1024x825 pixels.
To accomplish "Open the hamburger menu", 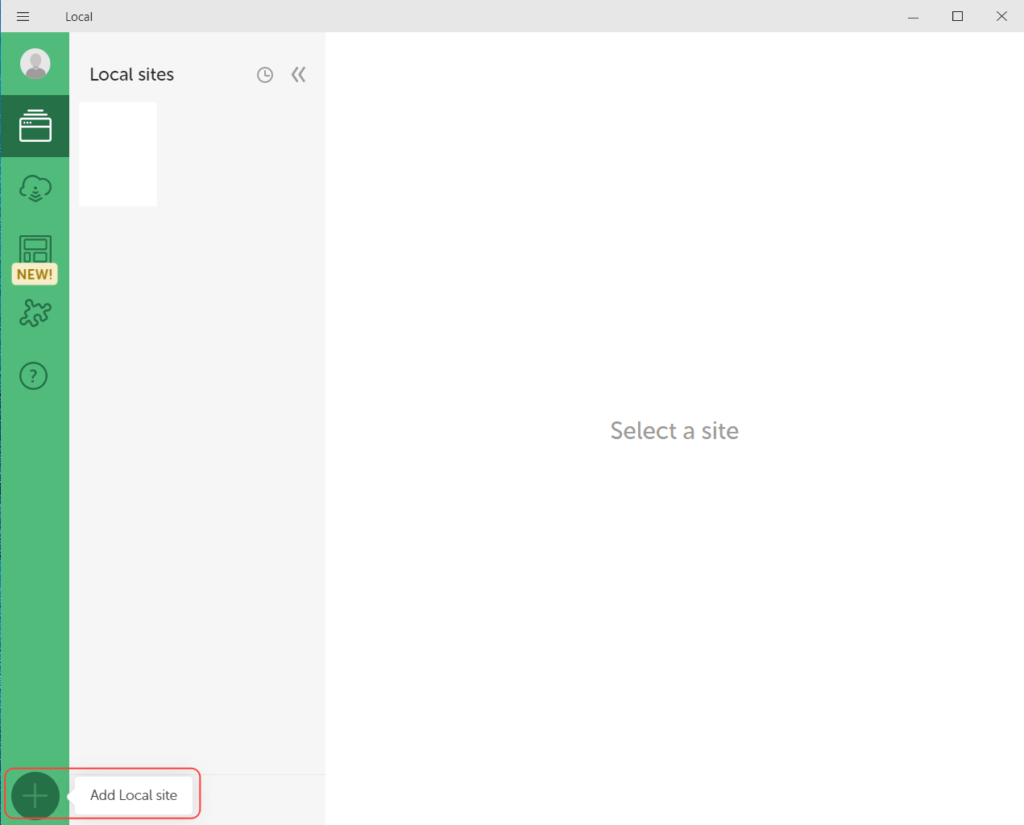I will tap(23, 16).
